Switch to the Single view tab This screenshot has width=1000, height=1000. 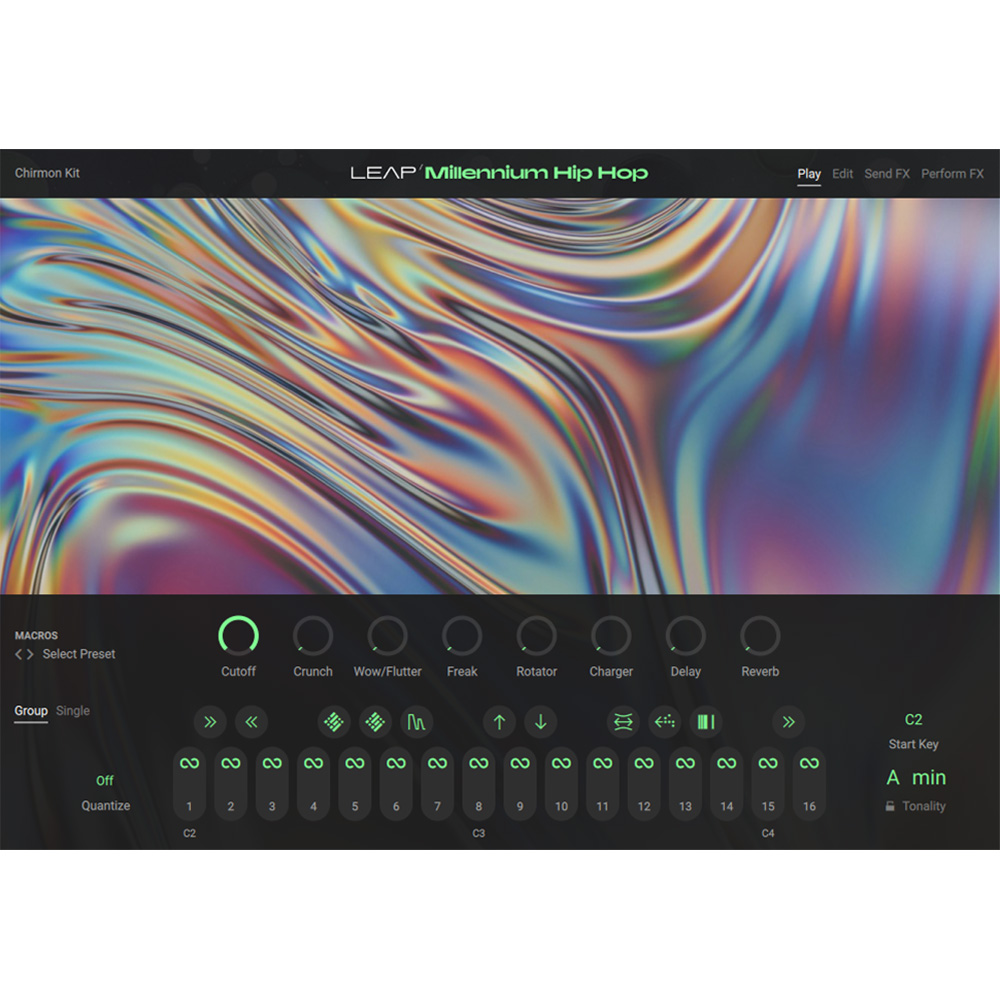click(x=71, y=710)
